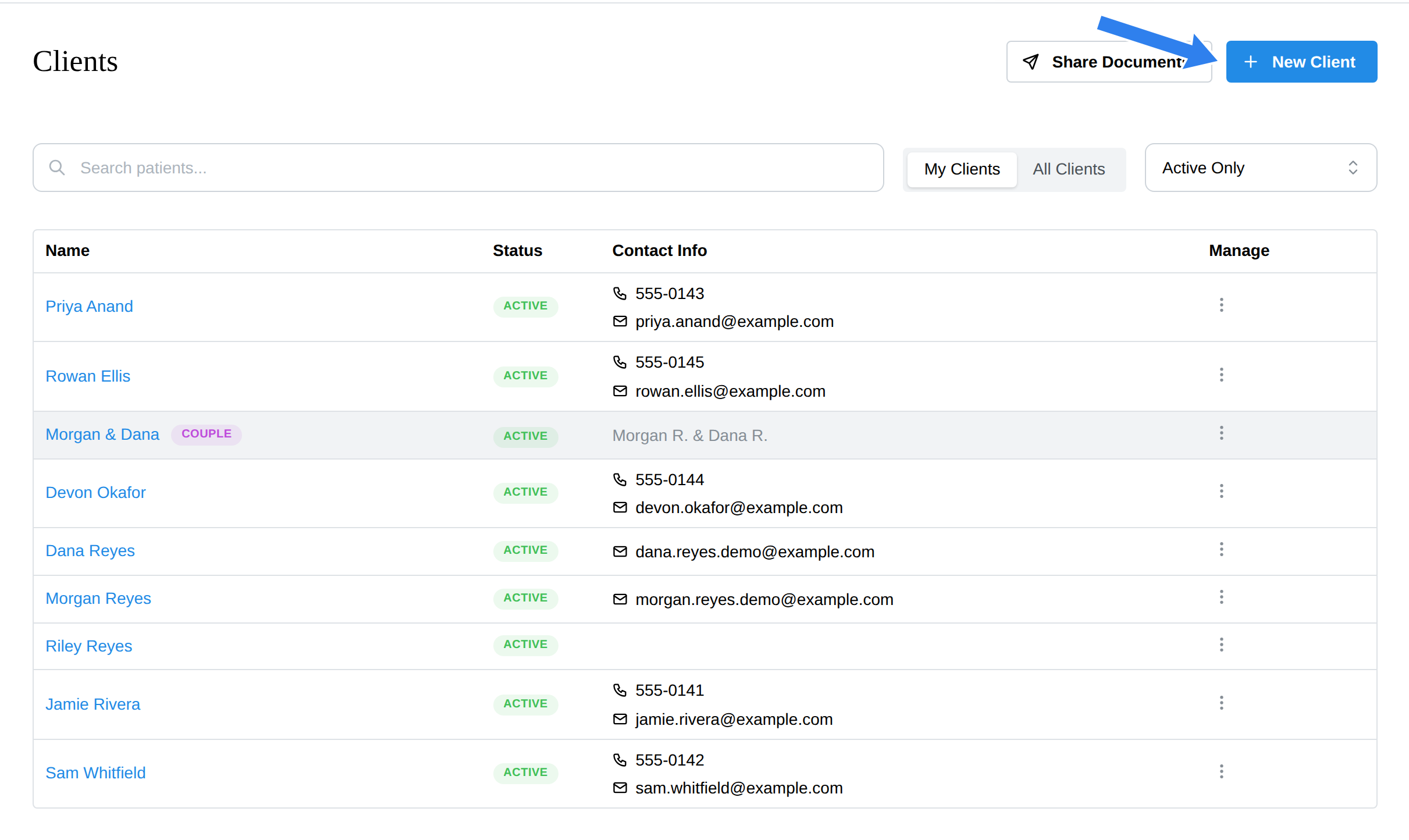This screenshot has height=840, width=1409.
Task: Open manage menu for Morgan & Dana
Action: (1221, 433)
